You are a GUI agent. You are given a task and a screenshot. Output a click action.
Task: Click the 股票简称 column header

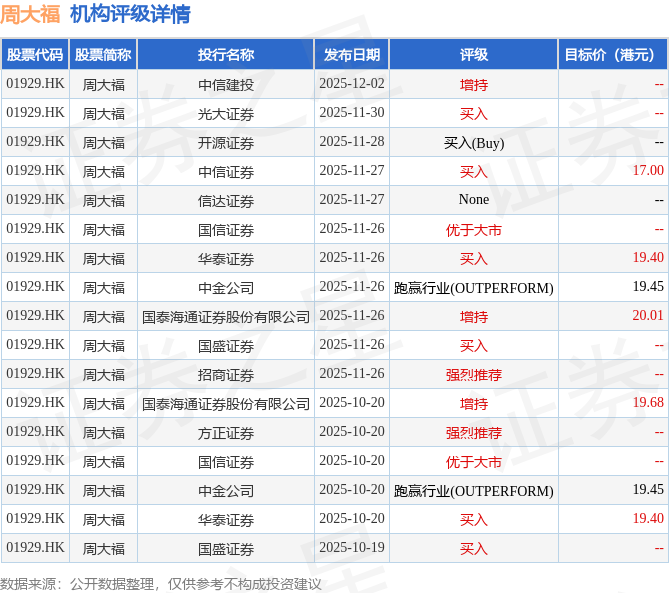point(103,54)
